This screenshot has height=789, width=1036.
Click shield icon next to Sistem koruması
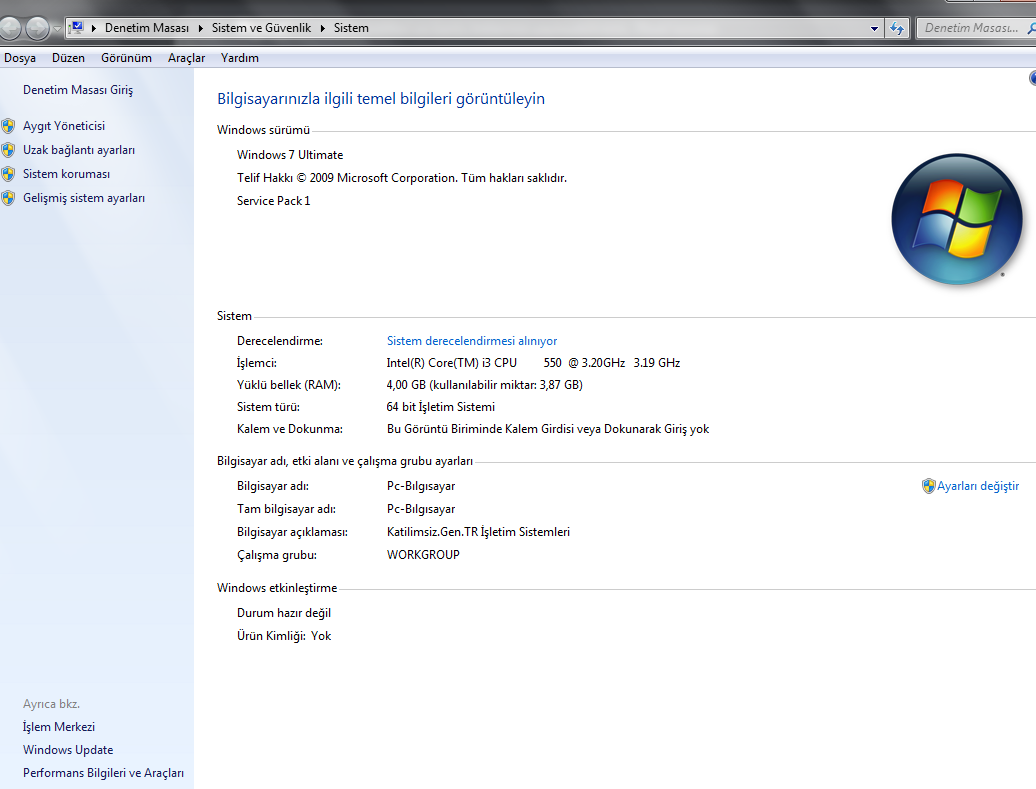(x=8, y=174)
